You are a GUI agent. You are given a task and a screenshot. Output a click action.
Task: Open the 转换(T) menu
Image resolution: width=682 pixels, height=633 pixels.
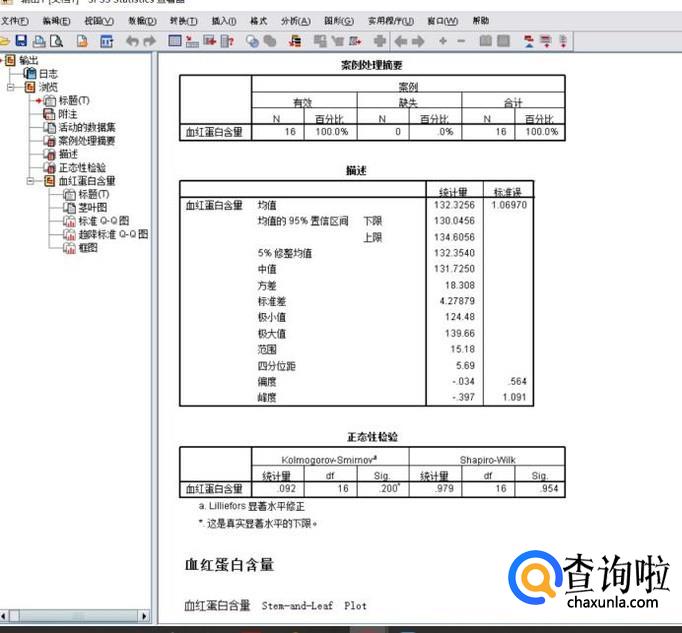tap(184, 21)
